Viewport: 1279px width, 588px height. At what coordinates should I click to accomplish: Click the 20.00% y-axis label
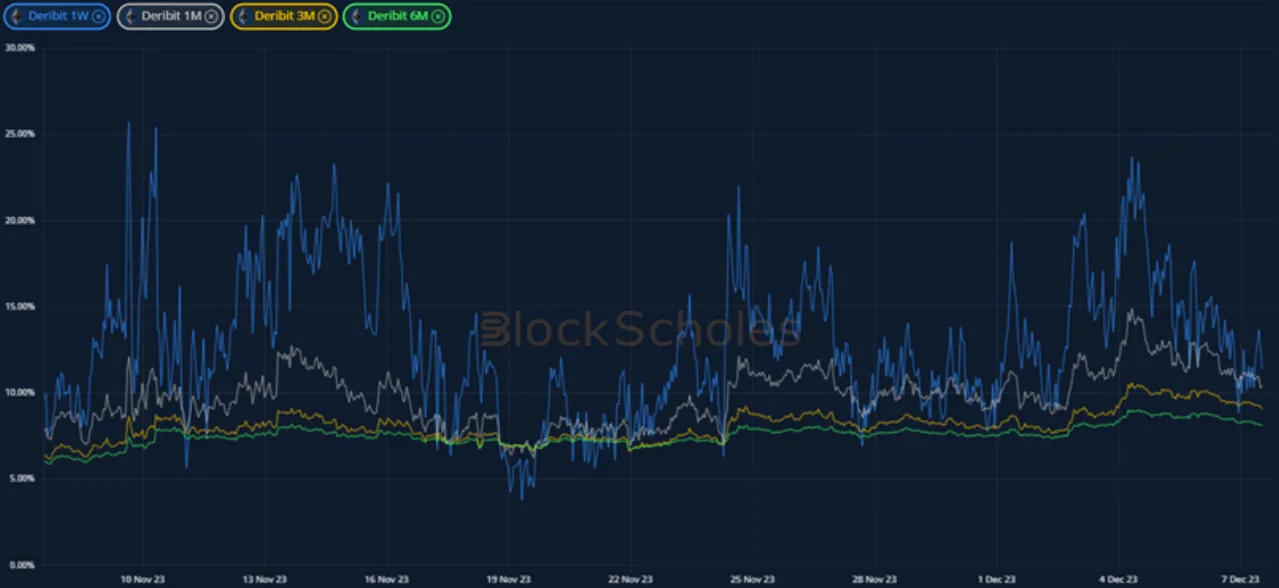(x=21, y=220)
